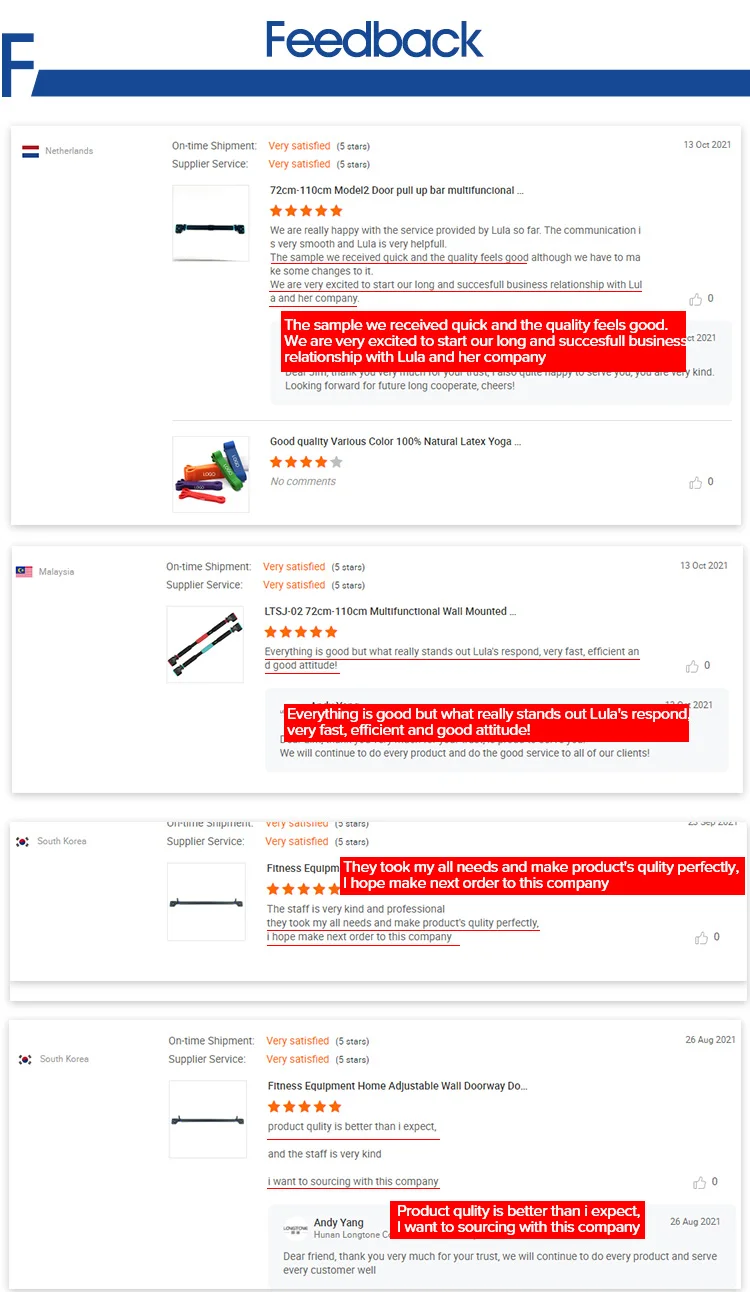The height and width of the screenshot is (1292, 750).
Task: Open 'Good quality Various Color 100% Natural Latex Yoga' link
Action: (395, 441)
